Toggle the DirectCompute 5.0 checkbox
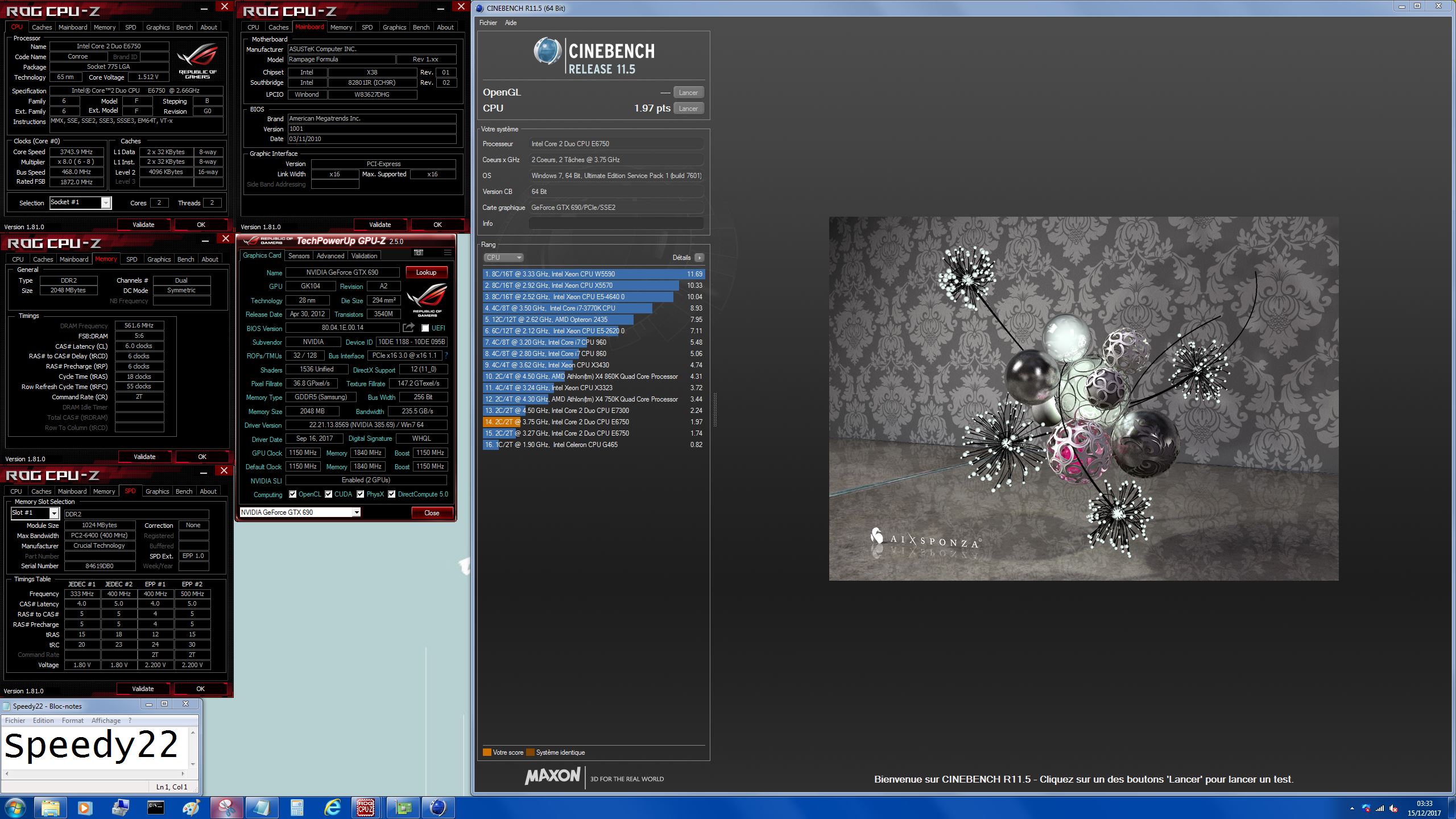1456x819 pixels. tap(391, 494)
